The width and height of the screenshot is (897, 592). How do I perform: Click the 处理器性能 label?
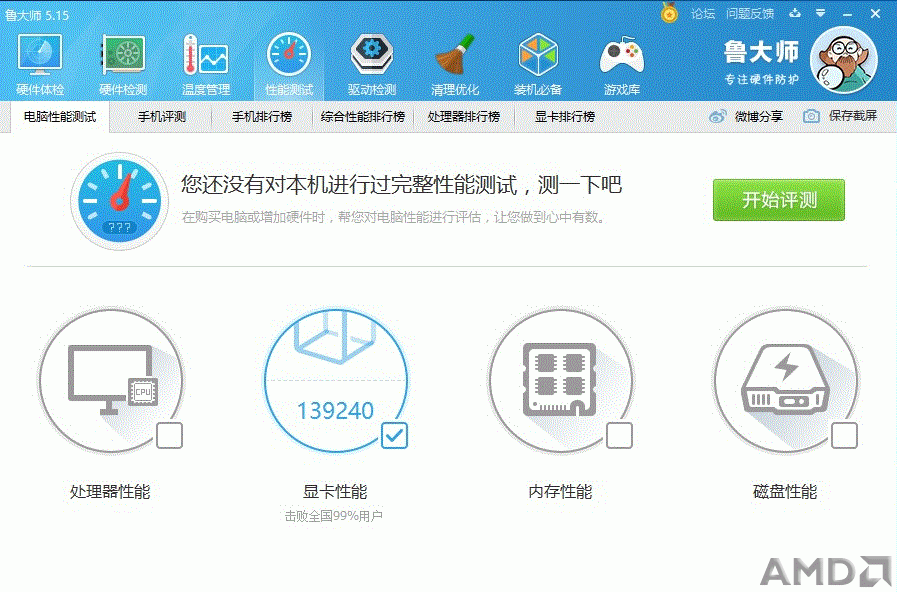[x=110, y=491]
